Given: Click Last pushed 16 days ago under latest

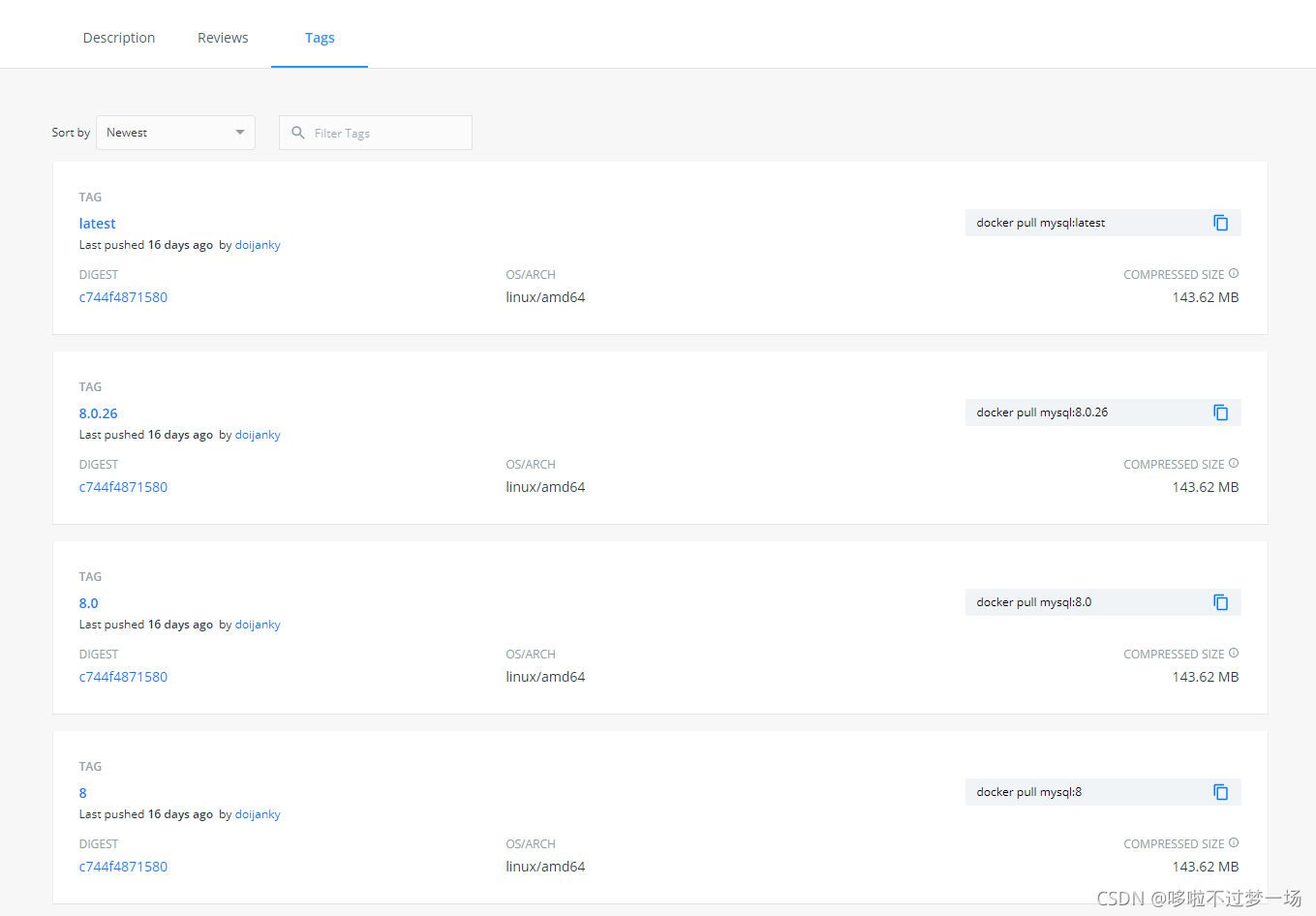Looking at the screenshot, I should pyautogui.click(x=146, y=245).
